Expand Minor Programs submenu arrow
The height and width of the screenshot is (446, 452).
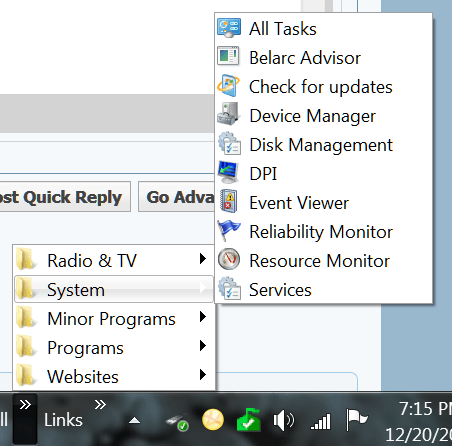tap(202, 317)
